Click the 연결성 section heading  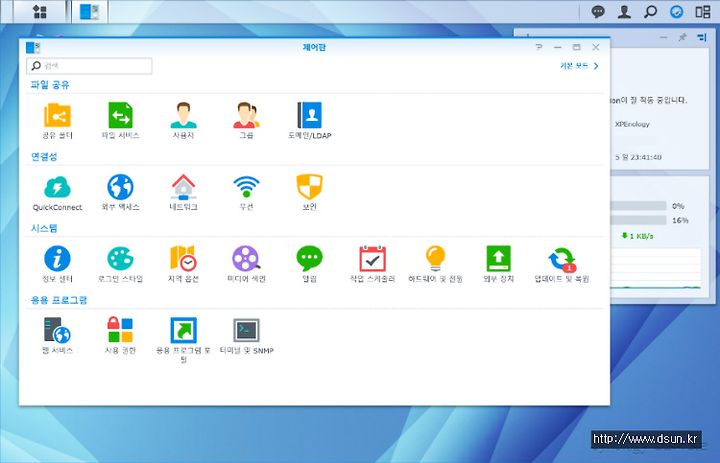[44, 157]
